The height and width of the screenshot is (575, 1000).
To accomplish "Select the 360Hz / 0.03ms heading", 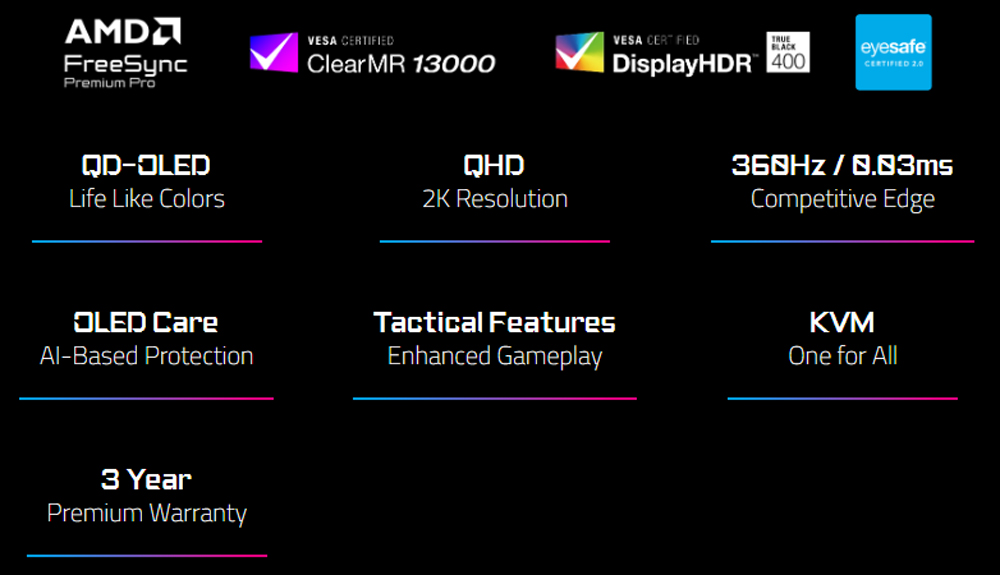I will (842, 165).
